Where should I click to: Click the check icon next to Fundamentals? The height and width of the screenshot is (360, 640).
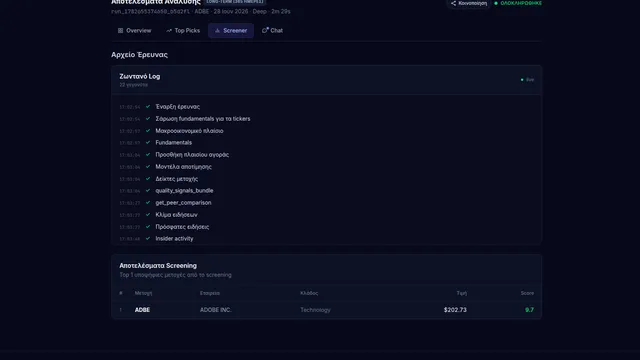click(x=148, y=142)
